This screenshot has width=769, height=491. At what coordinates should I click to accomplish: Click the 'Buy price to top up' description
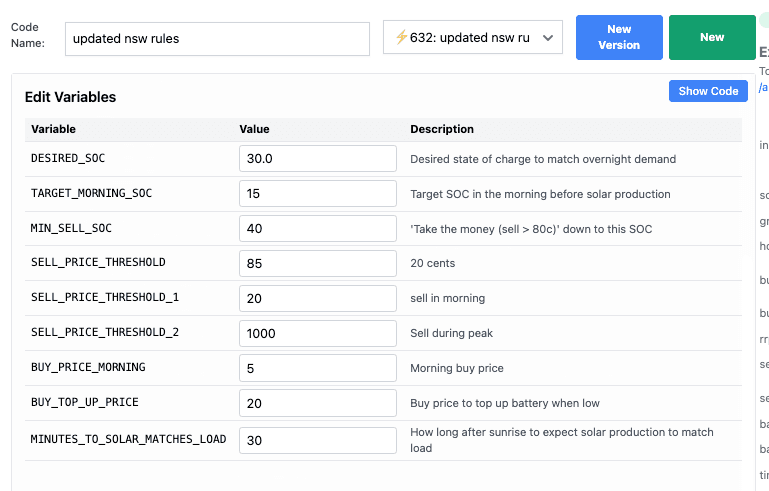(x=505, y=403)
